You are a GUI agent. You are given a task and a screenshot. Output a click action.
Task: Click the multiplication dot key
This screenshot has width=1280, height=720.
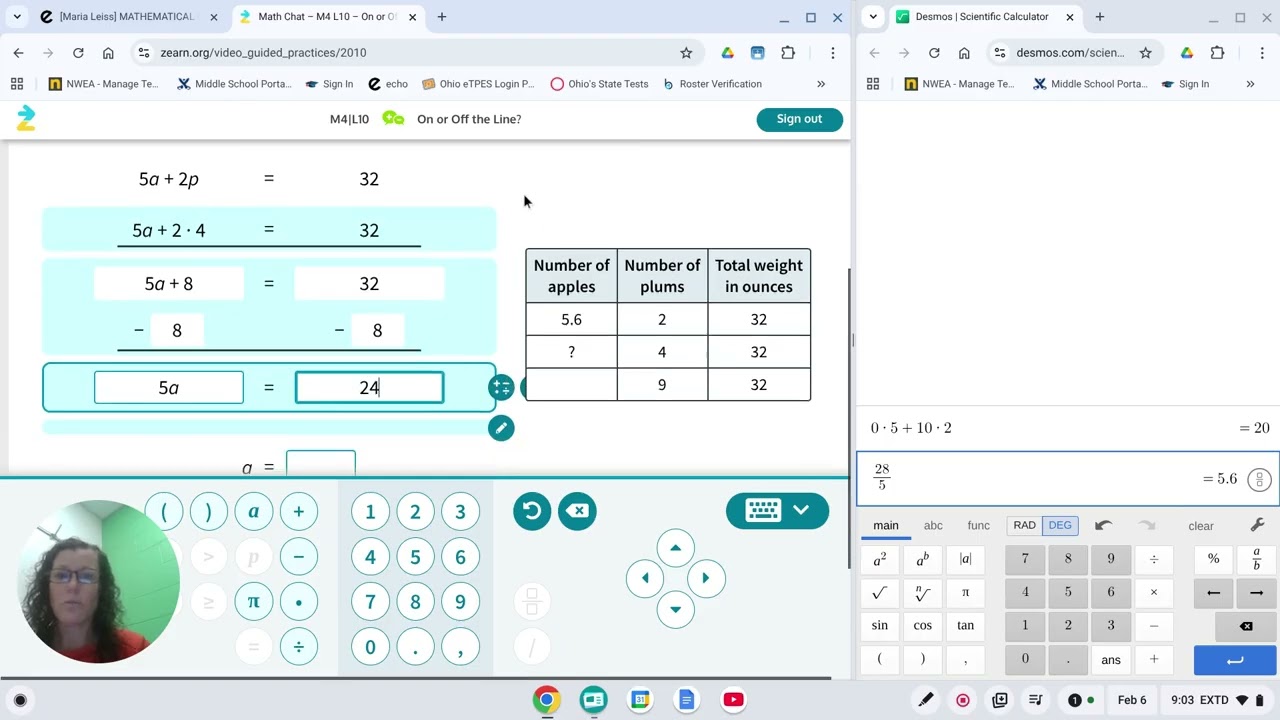(298, 602)
